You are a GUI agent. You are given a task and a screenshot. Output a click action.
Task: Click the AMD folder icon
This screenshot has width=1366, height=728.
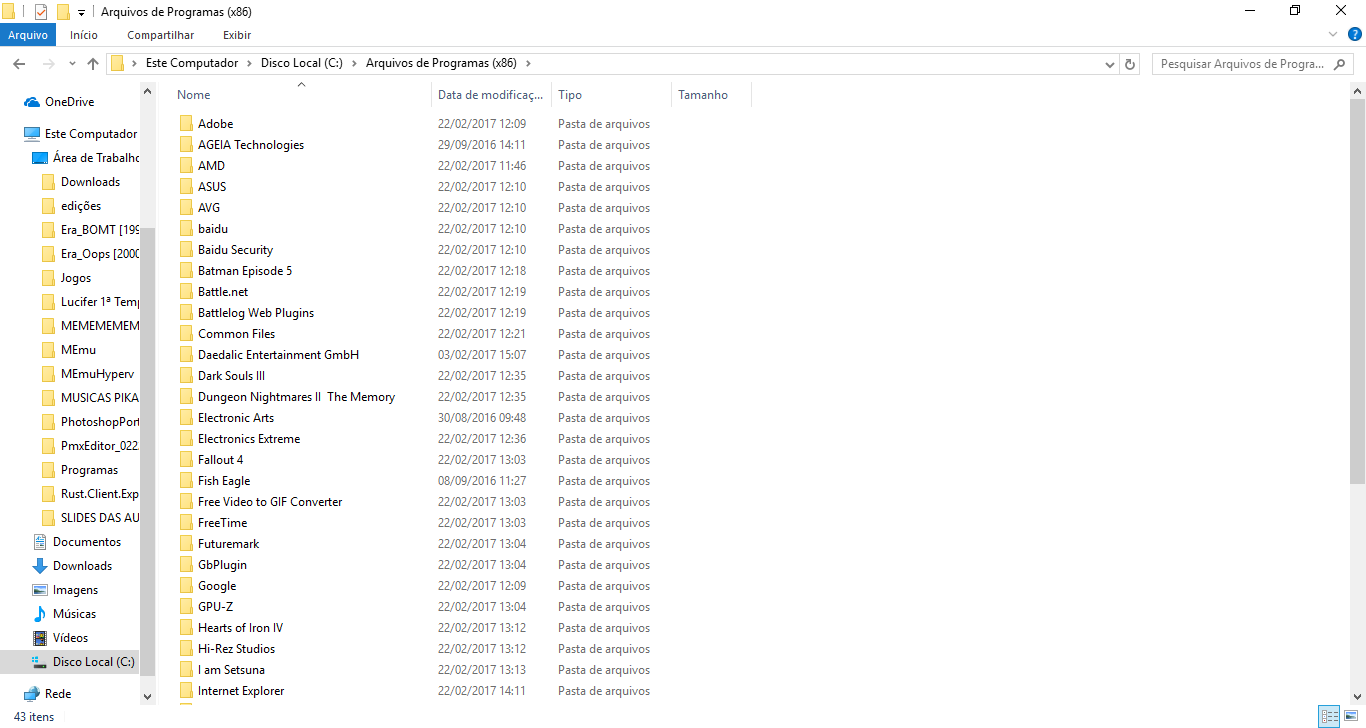(x=186, y=166)
